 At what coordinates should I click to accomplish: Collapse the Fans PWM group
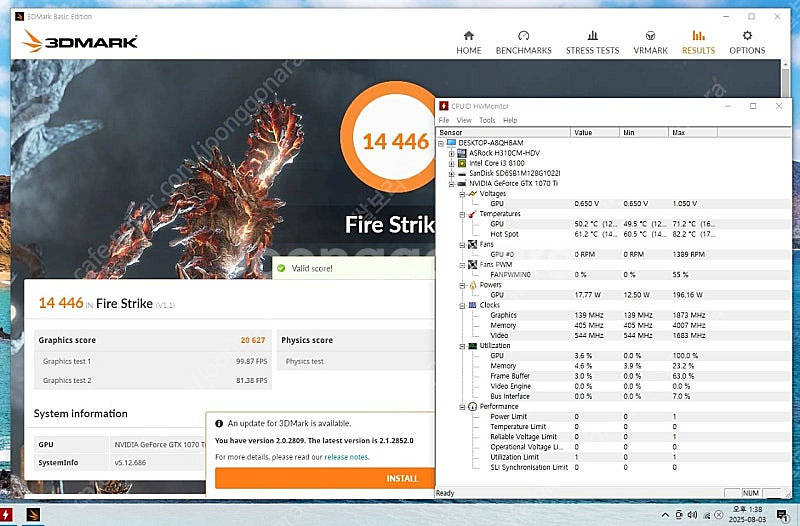click(x=462, y=265)
